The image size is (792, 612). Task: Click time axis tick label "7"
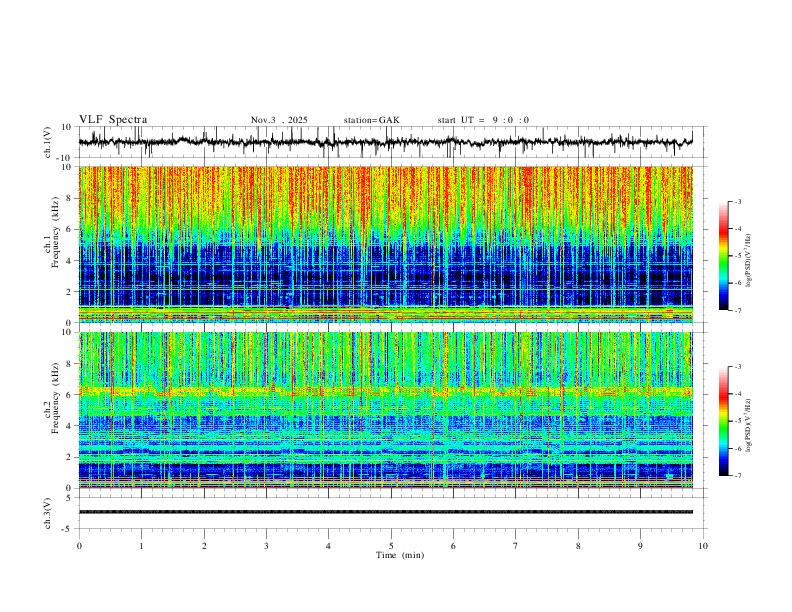516,546
